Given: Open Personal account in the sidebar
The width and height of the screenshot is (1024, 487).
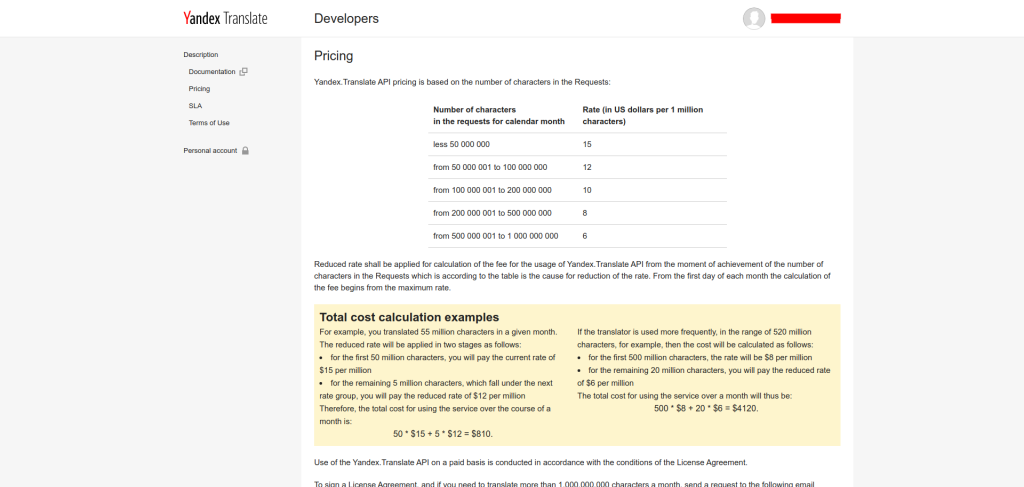Looking at the screenshot, I should (x=210, y=151).
